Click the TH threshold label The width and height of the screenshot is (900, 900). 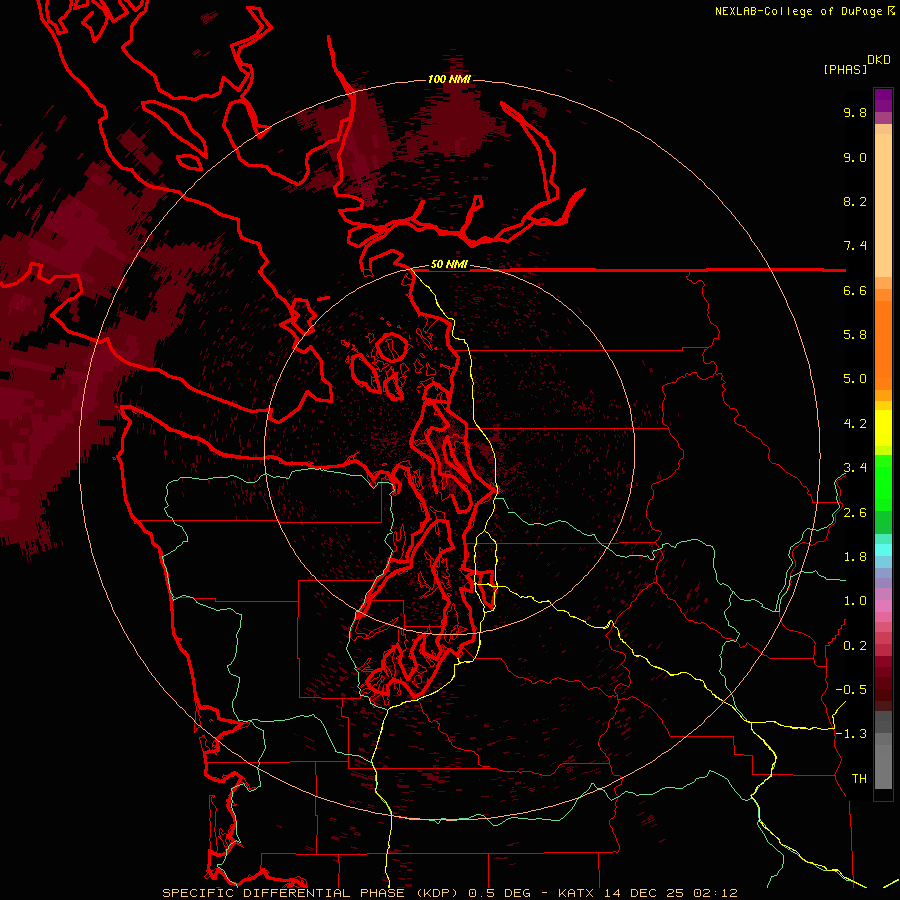pos(859,779)
